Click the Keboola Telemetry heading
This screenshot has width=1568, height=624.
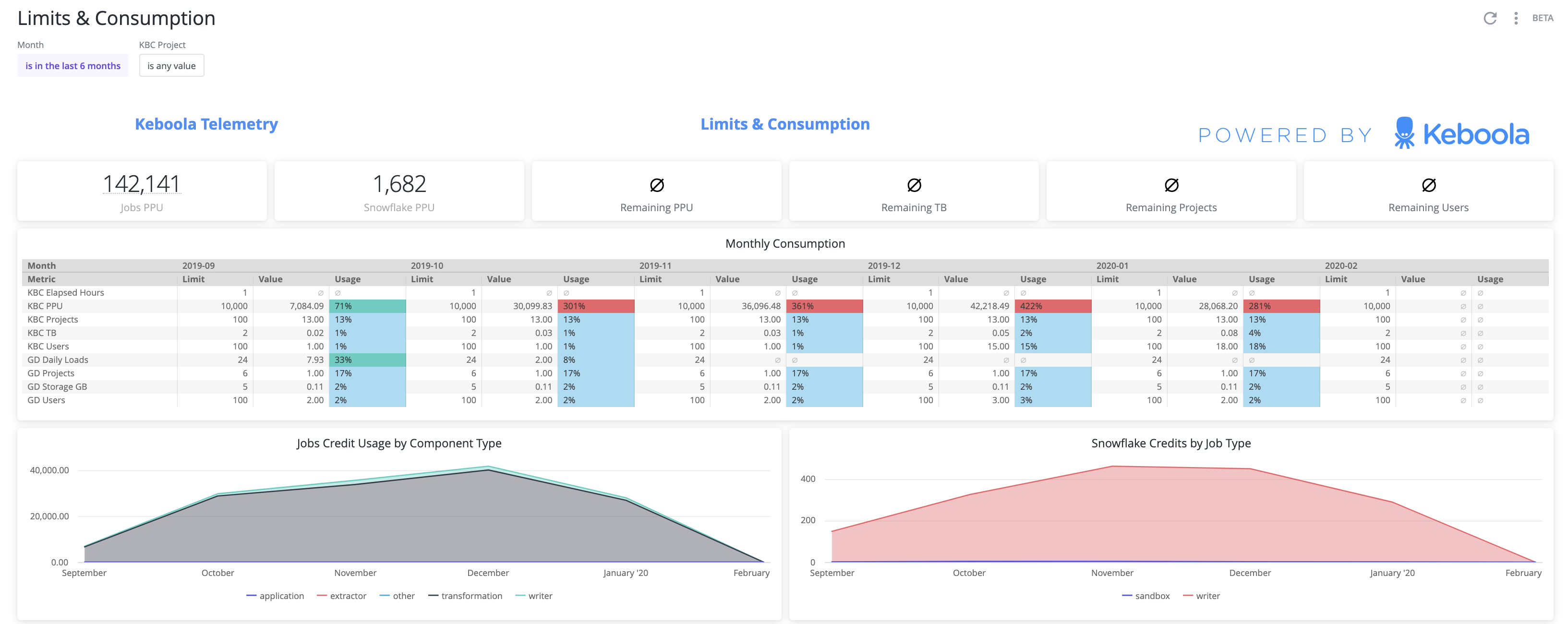(x=206, y=124)
